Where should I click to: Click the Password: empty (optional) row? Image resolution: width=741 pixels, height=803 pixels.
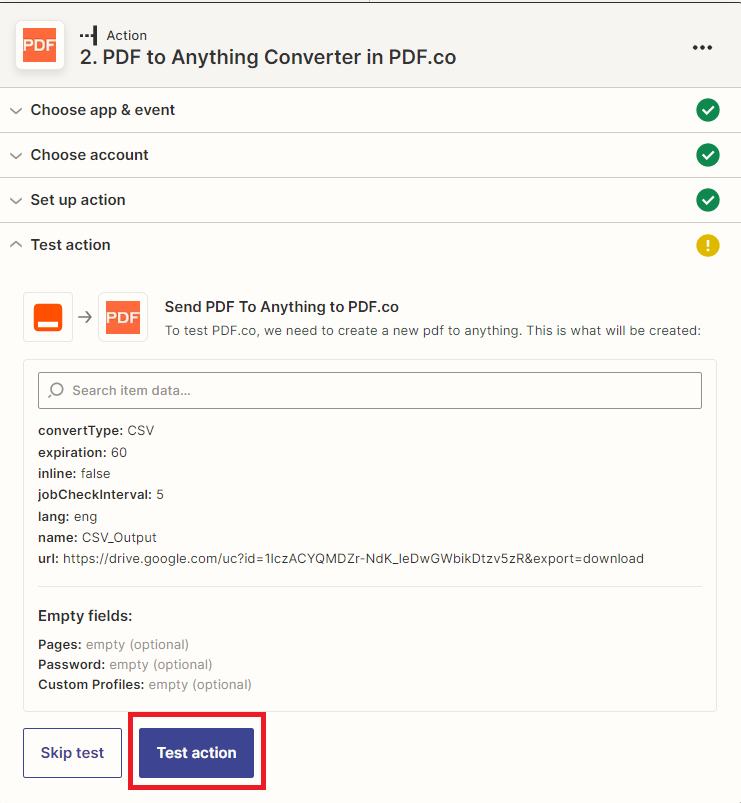click(125, 664)
